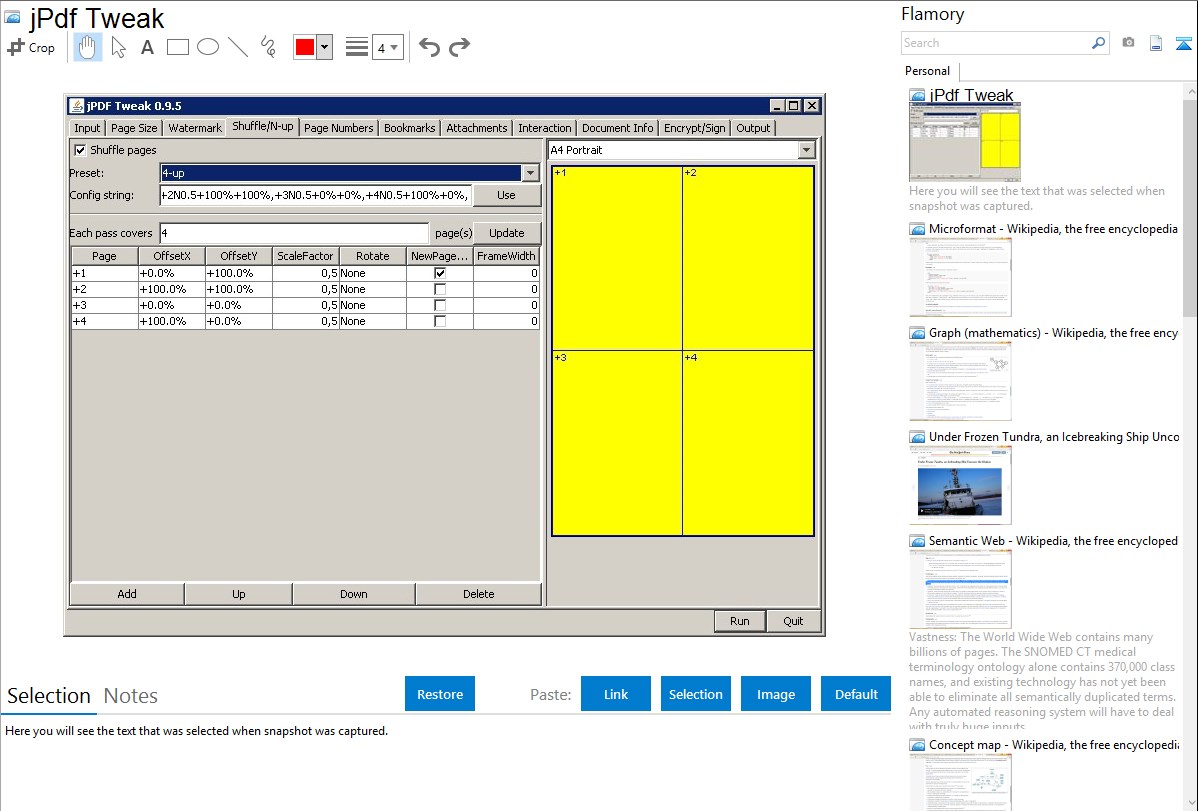
Task: Click the camera snapshot icon
Action: pyautogui.click(x=1128, y=43)
